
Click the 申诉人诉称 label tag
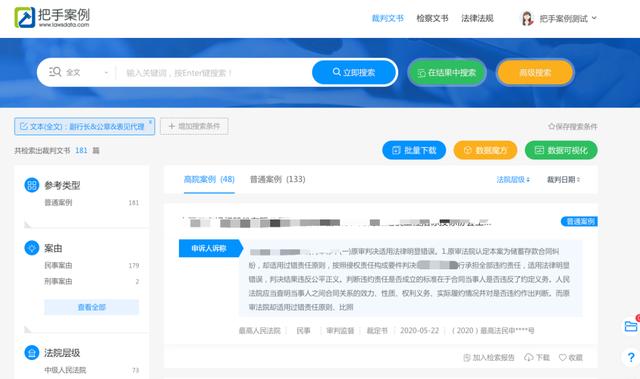click(211, 248)
